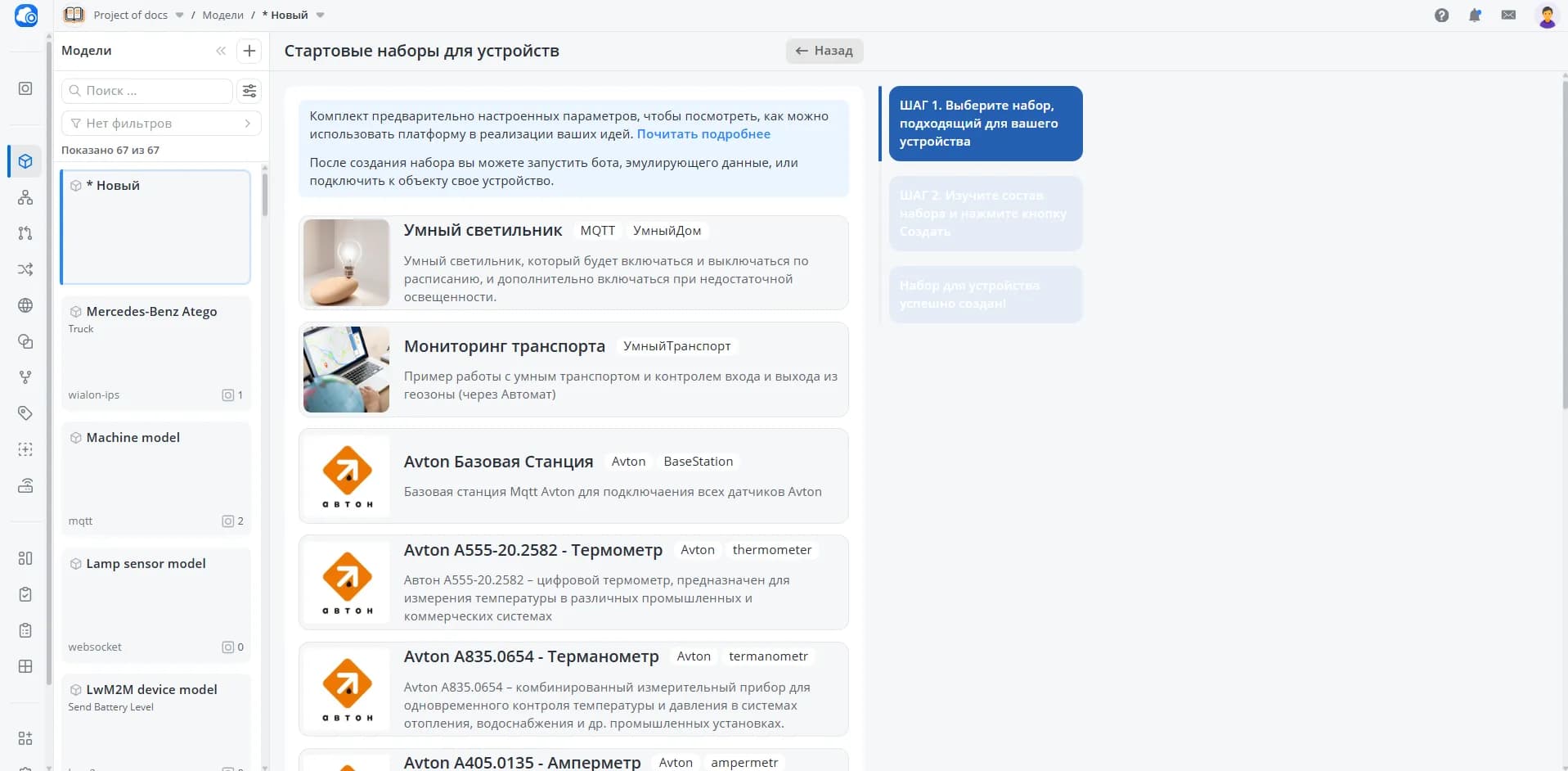Viewport: 1568px width, 771px height.
Task: Click the termanometr tag
Action: tap(768, 656)
